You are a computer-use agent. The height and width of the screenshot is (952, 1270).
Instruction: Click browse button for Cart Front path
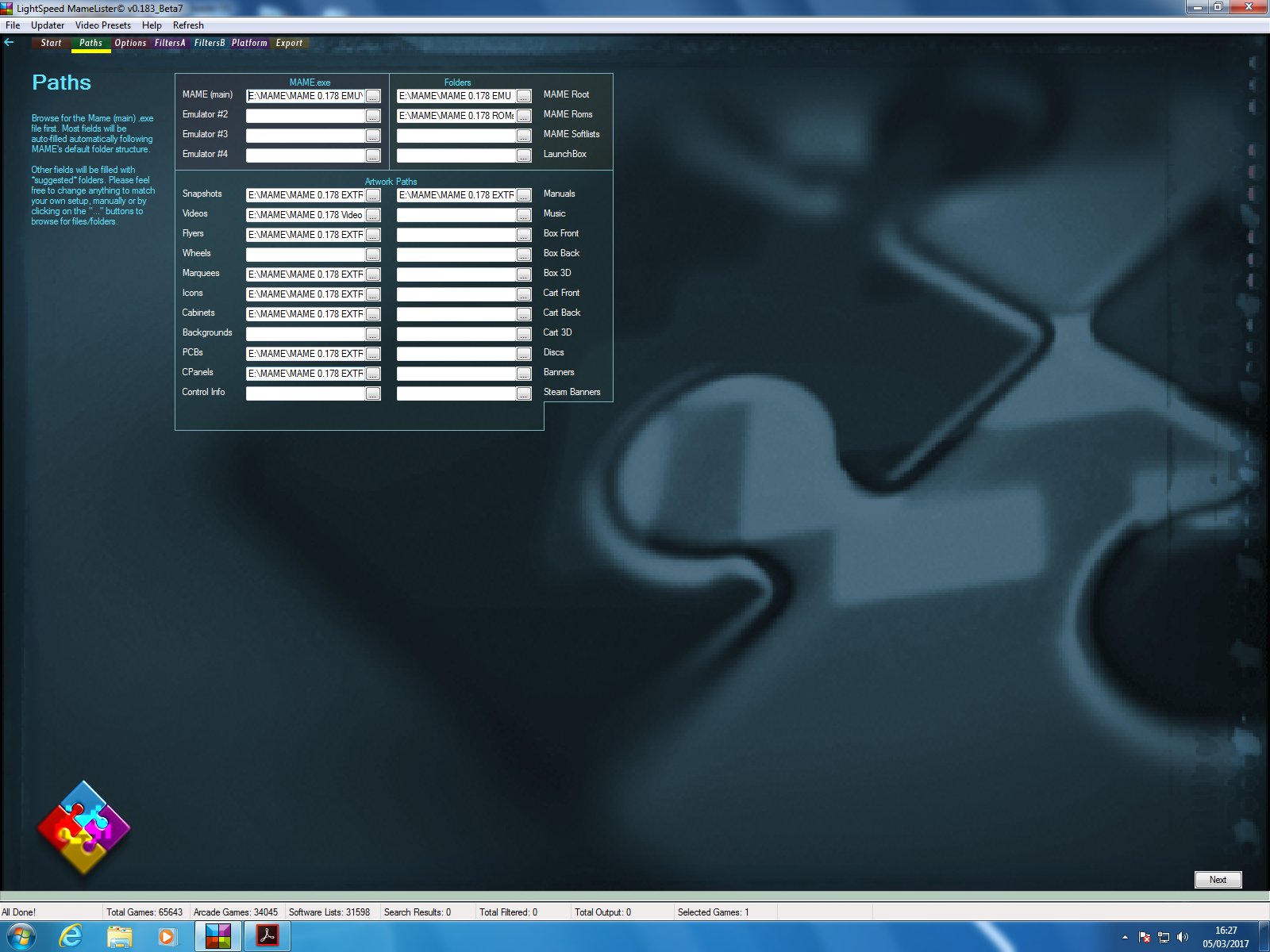[524, 294]
